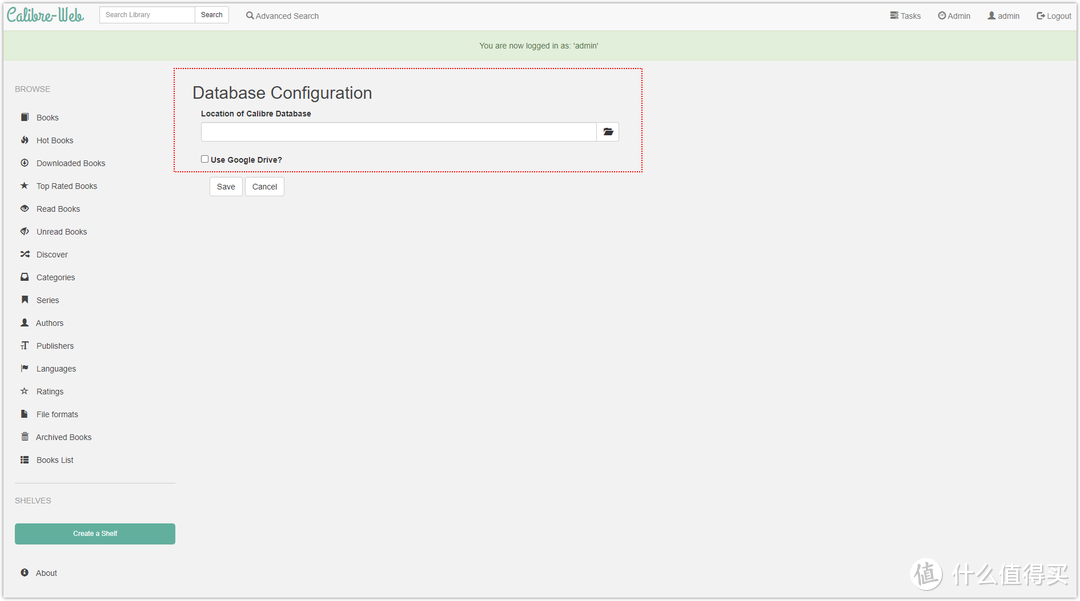This screenshot has height=601, width=1080.
Task: Click the Downloaded Books download icon
Action: point(25,162)
